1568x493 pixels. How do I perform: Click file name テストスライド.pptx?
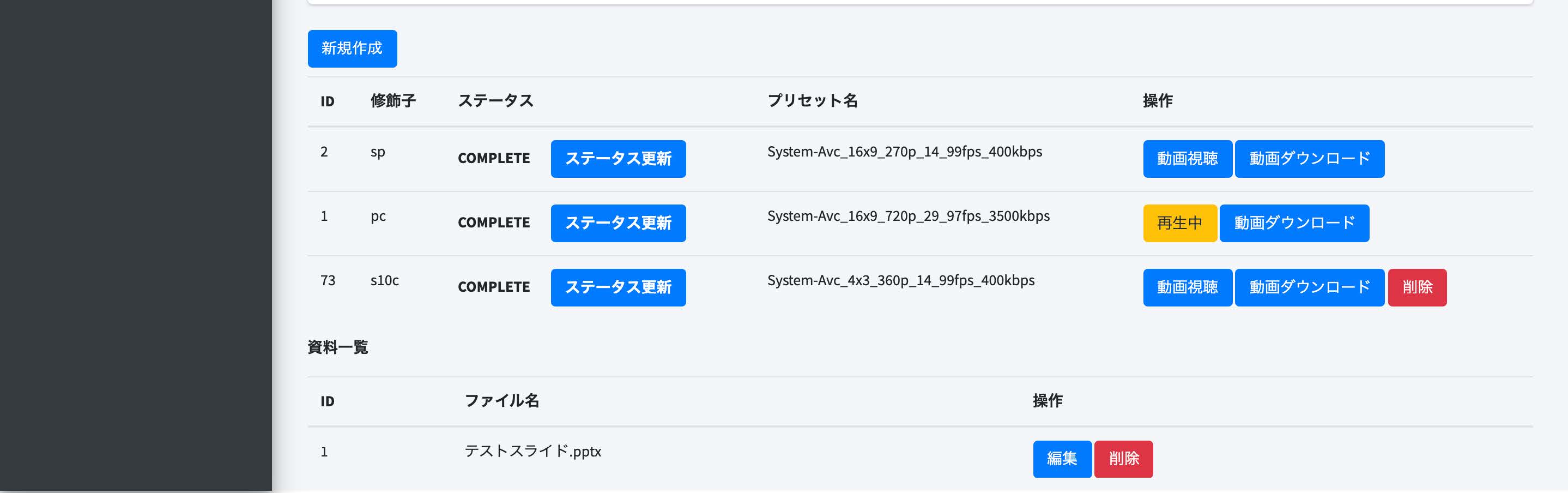[x=532, y=451]
